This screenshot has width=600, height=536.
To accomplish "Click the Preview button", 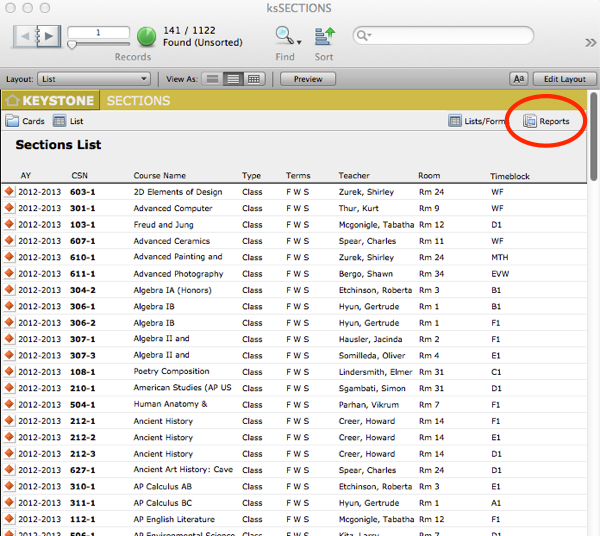I will [x=308, y=79].
